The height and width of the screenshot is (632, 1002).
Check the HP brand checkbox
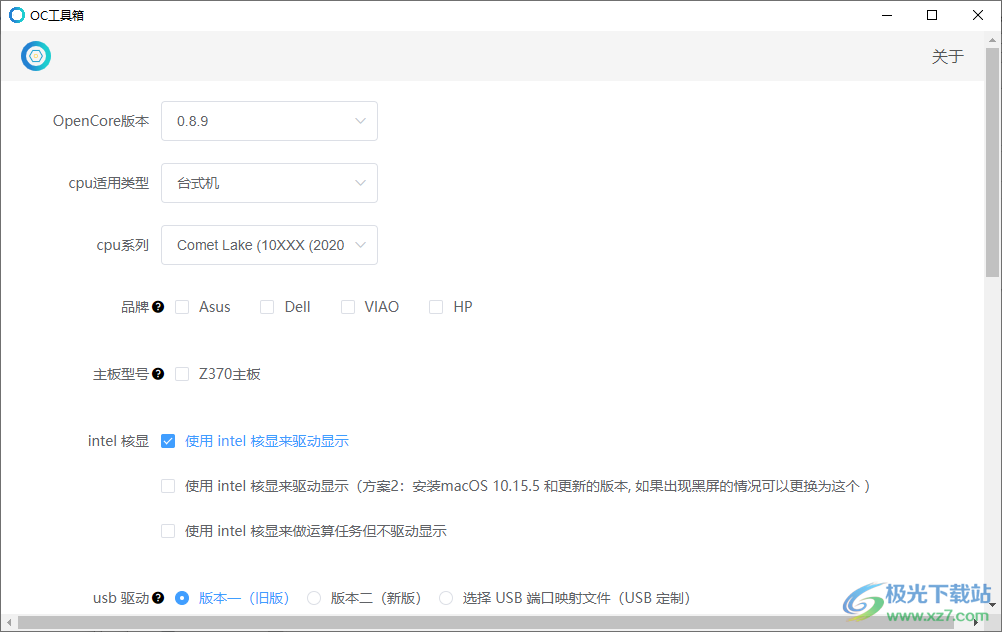pos(436,307)
